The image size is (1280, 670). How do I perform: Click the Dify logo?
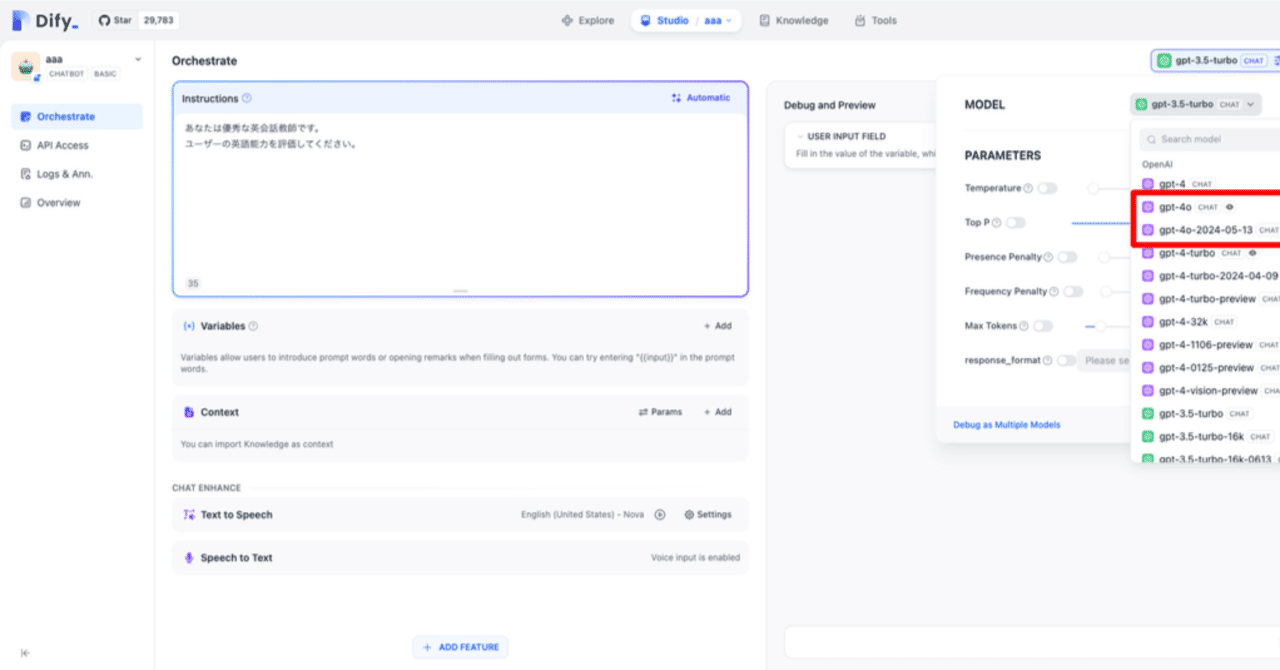click(x=44, y=20)
